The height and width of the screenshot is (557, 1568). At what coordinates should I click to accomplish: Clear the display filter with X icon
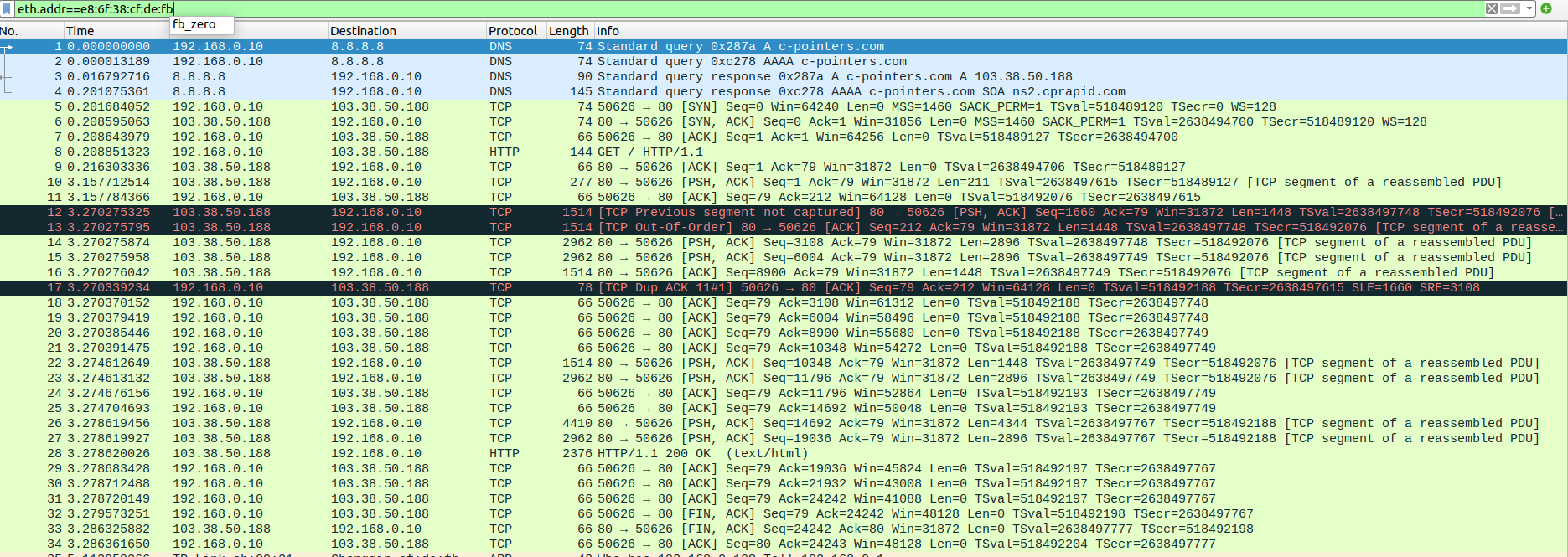tap(1492, 8)
